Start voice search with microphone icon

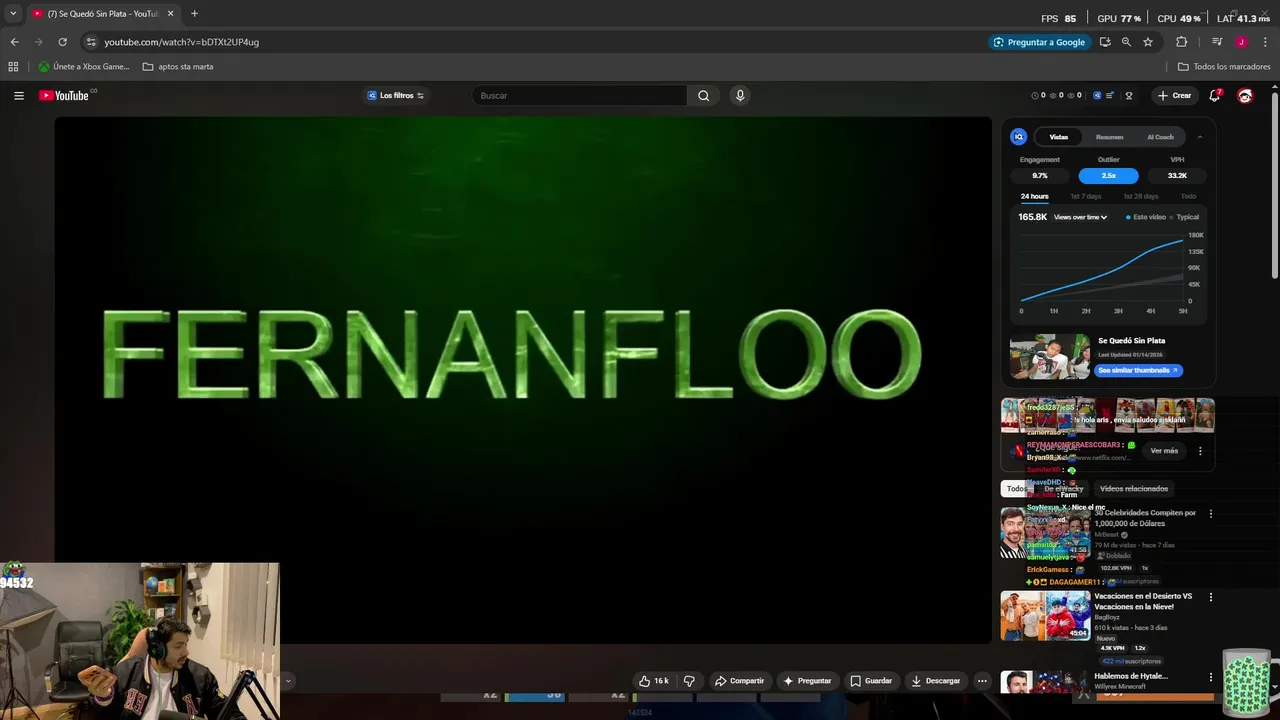[740, 96]
